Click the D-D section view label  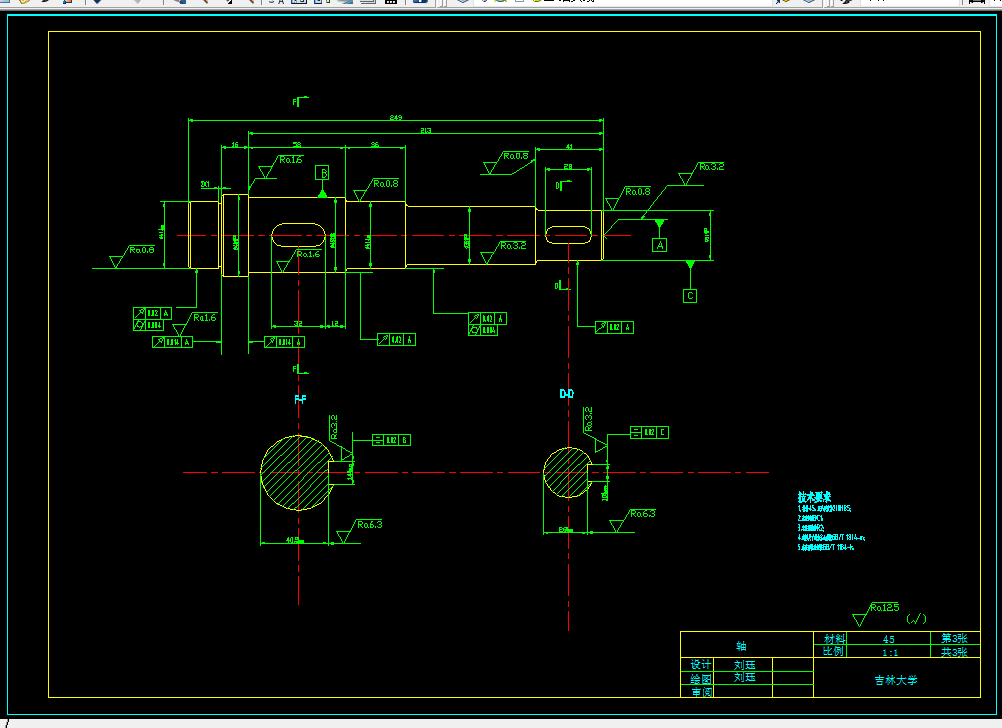tap(567, 394)
